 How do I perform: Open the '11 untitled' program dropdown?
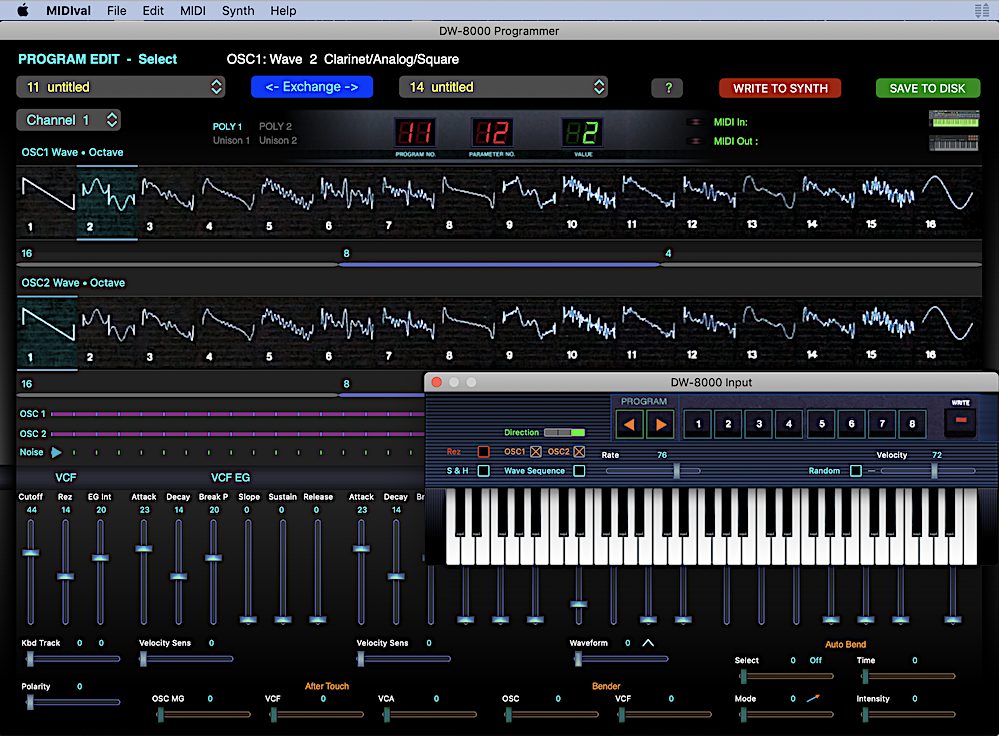120,88
